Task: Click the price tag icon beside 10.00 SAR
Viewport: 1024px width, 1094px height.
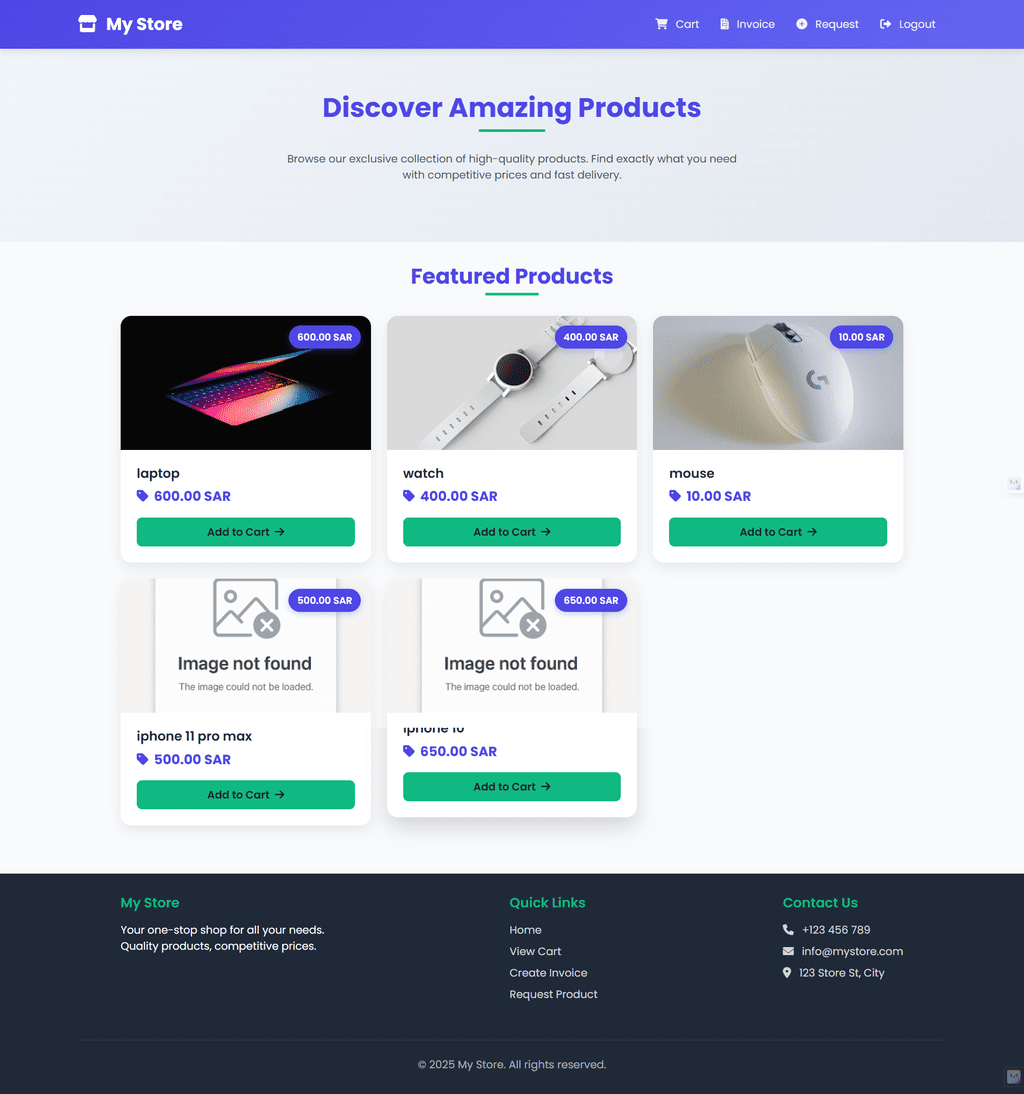Action: click(x=675, y=496)
